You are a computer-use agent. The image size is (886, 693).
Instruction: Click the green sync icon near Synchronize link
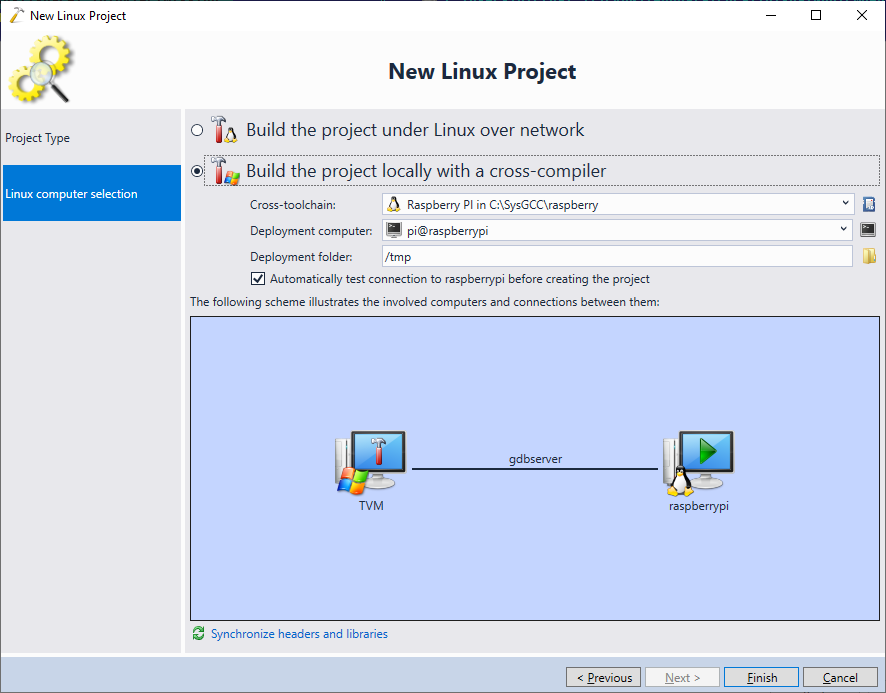(x=198, y=633)
